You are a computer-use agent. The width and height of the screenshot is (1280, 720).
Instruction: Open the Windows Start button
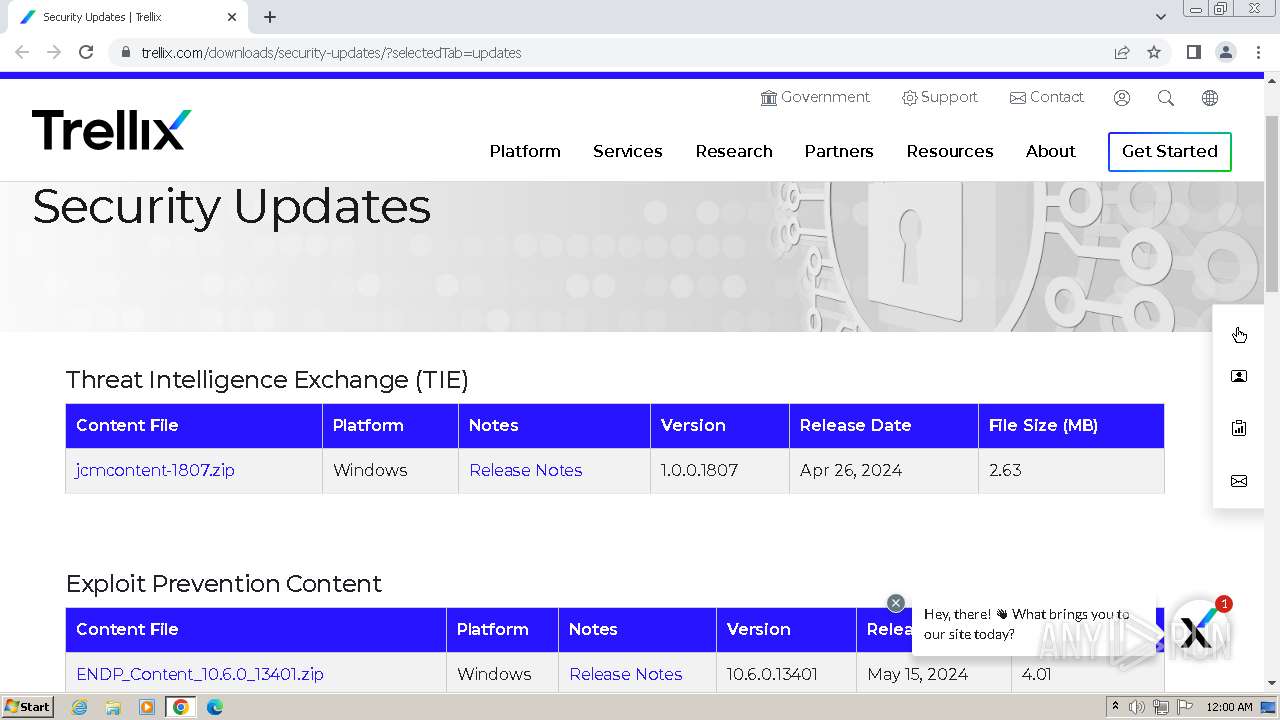tap(27, 707)
